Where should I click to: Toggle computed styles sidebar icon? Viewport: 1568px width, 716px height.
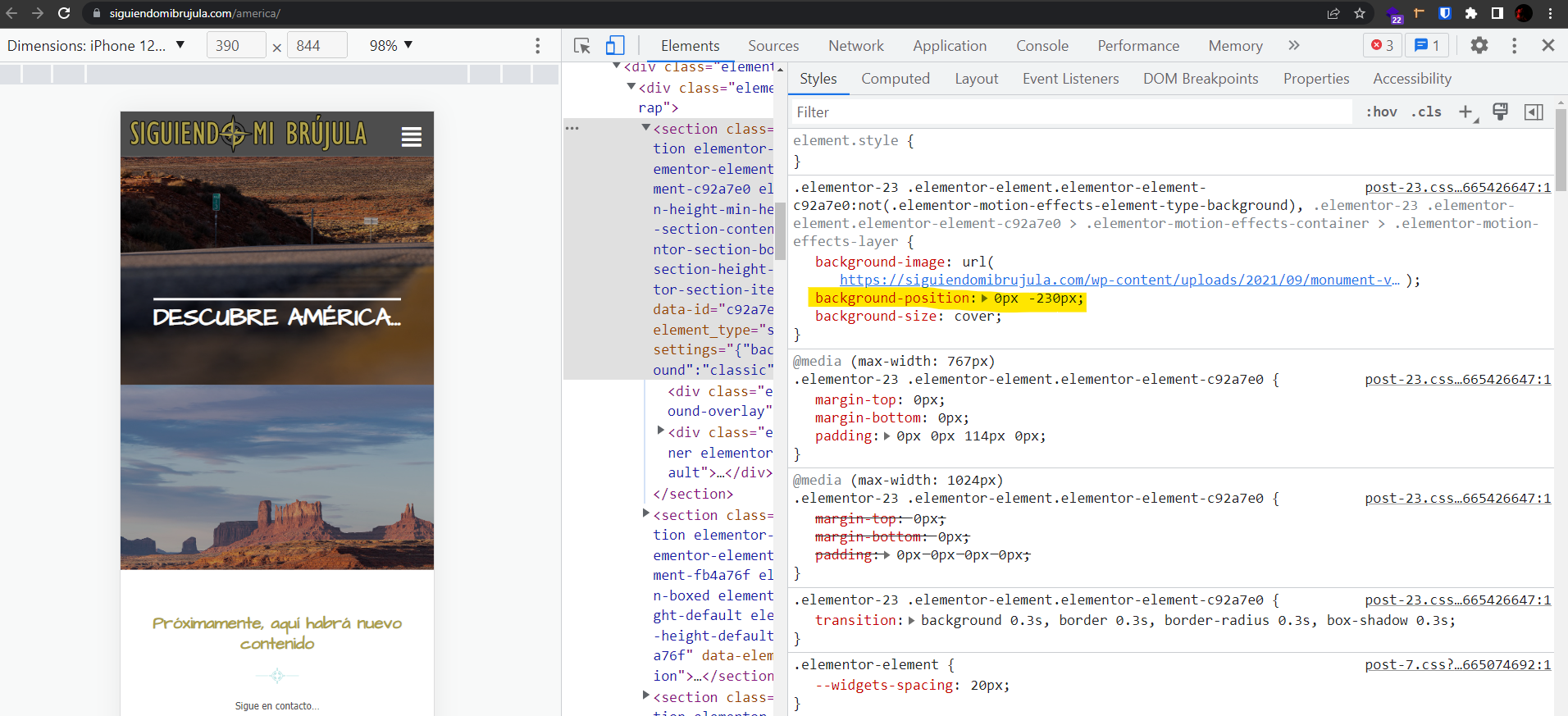(x=1534, y=112)
